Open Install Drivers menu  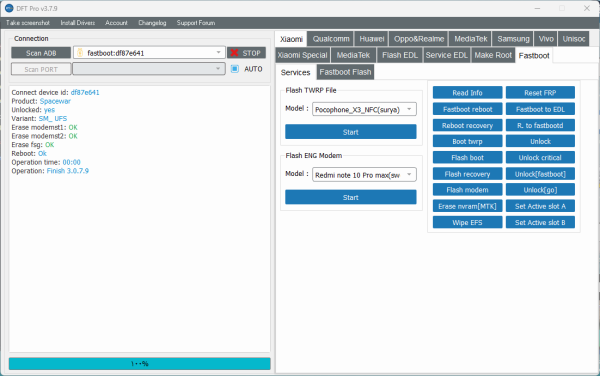[x=78, y=23]
